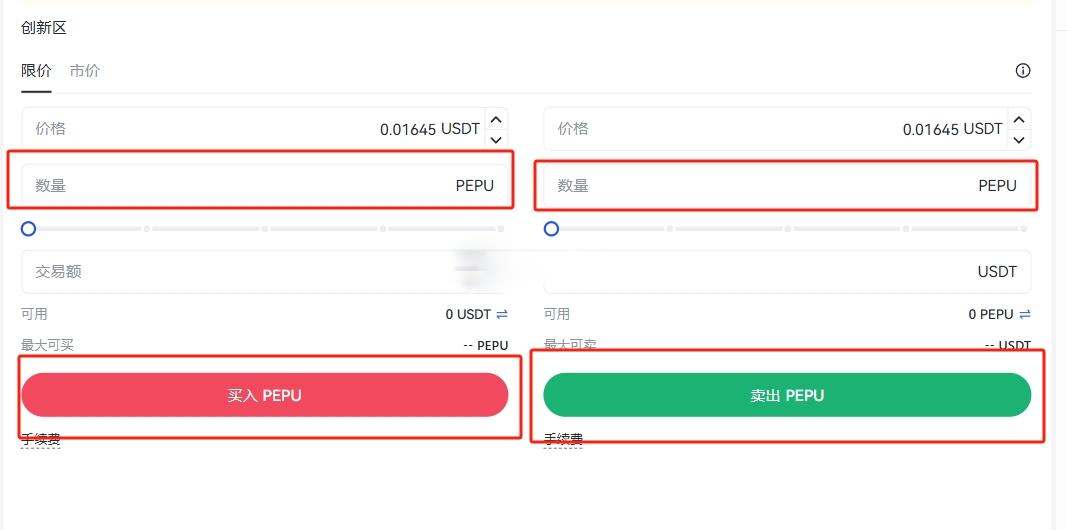The width and height of the screenshot is (1067, 530).
Task: Click the info icon beside order tabs
Action: click(1022, 71)
